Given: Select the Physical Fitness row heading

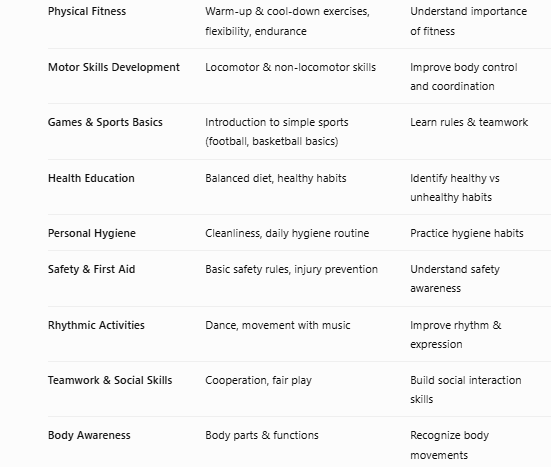Looking at the screenshot, I should tap(87, 12).
